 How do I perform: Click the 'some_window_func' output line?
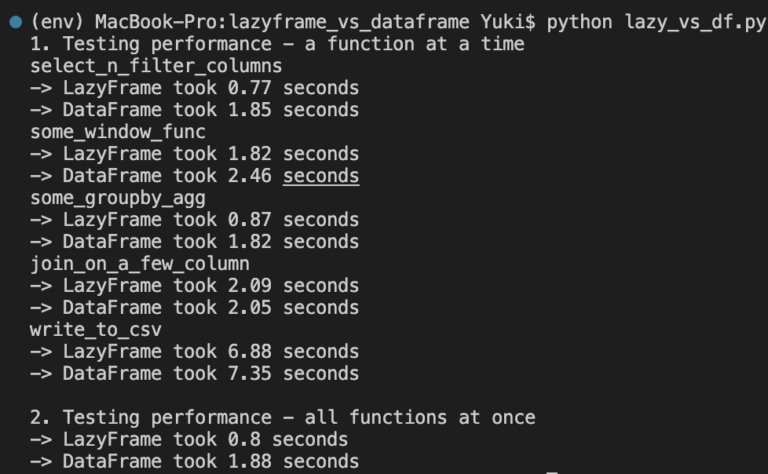[118, 132]
